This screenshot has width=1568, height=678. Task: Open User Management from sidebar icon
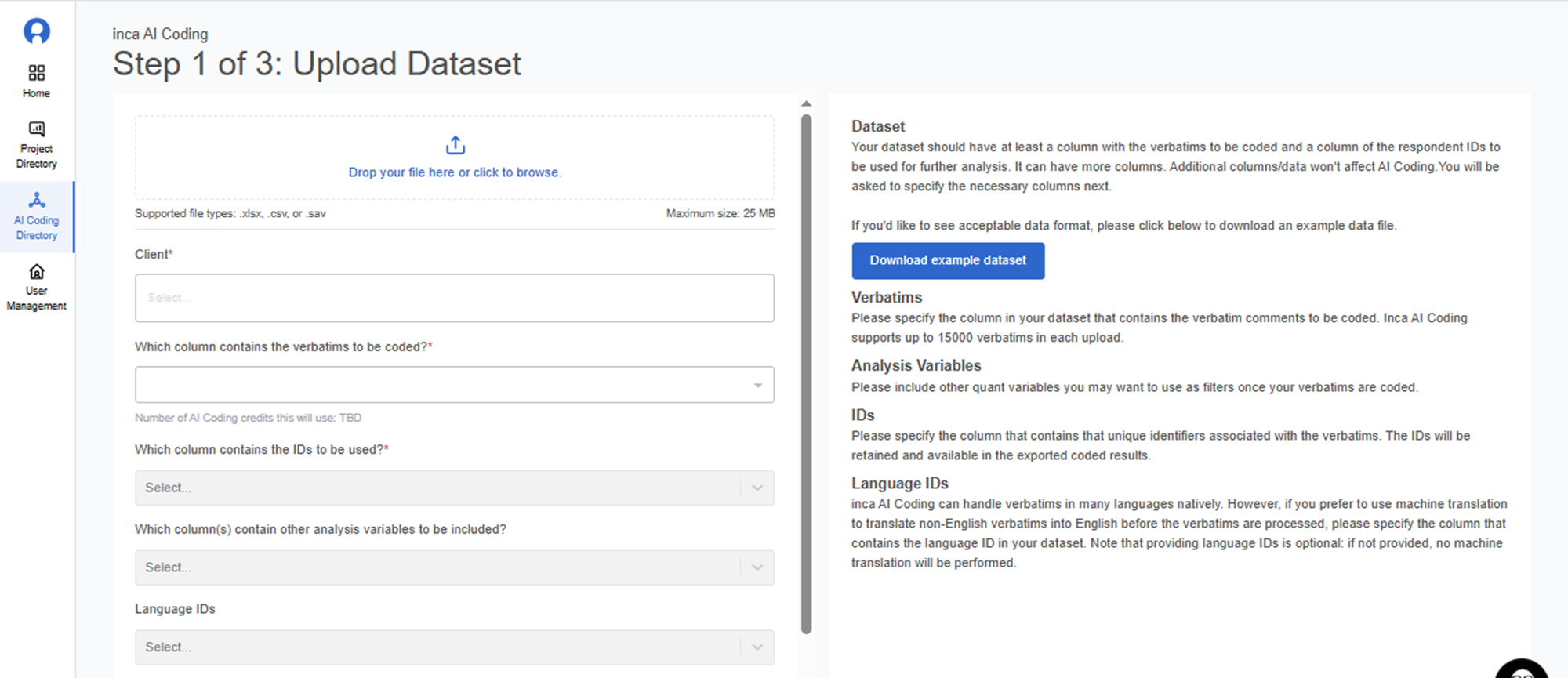click(x=37, y=272)
